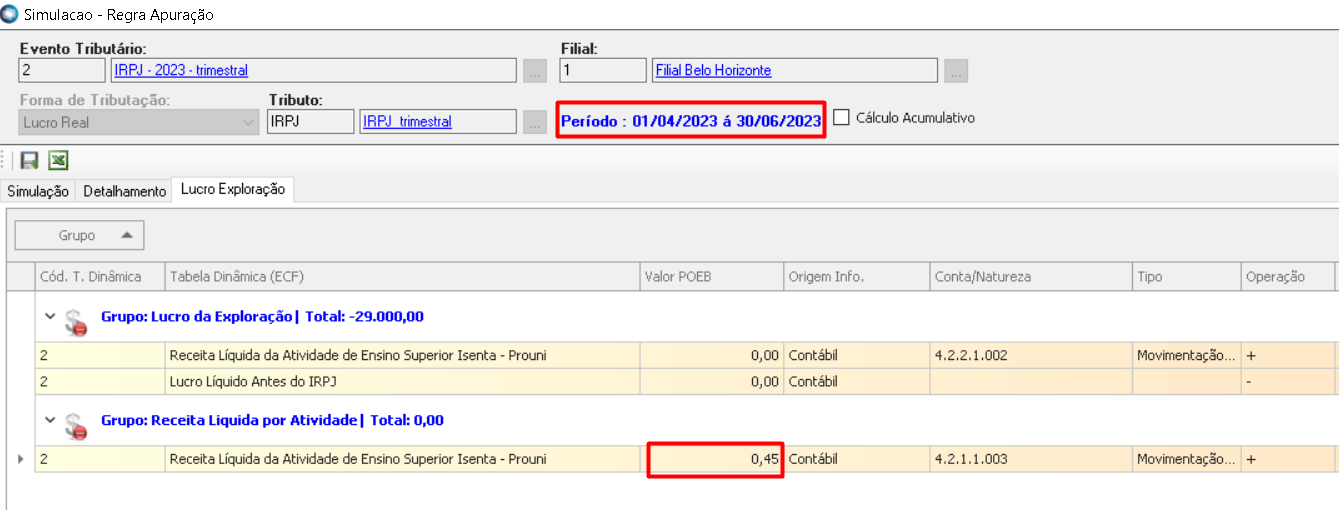Open the IRPJ - 2023 - trimestral link
The width and height of the screenshot is (1339, 510).
pyautogui.click(x=181, y=70)
